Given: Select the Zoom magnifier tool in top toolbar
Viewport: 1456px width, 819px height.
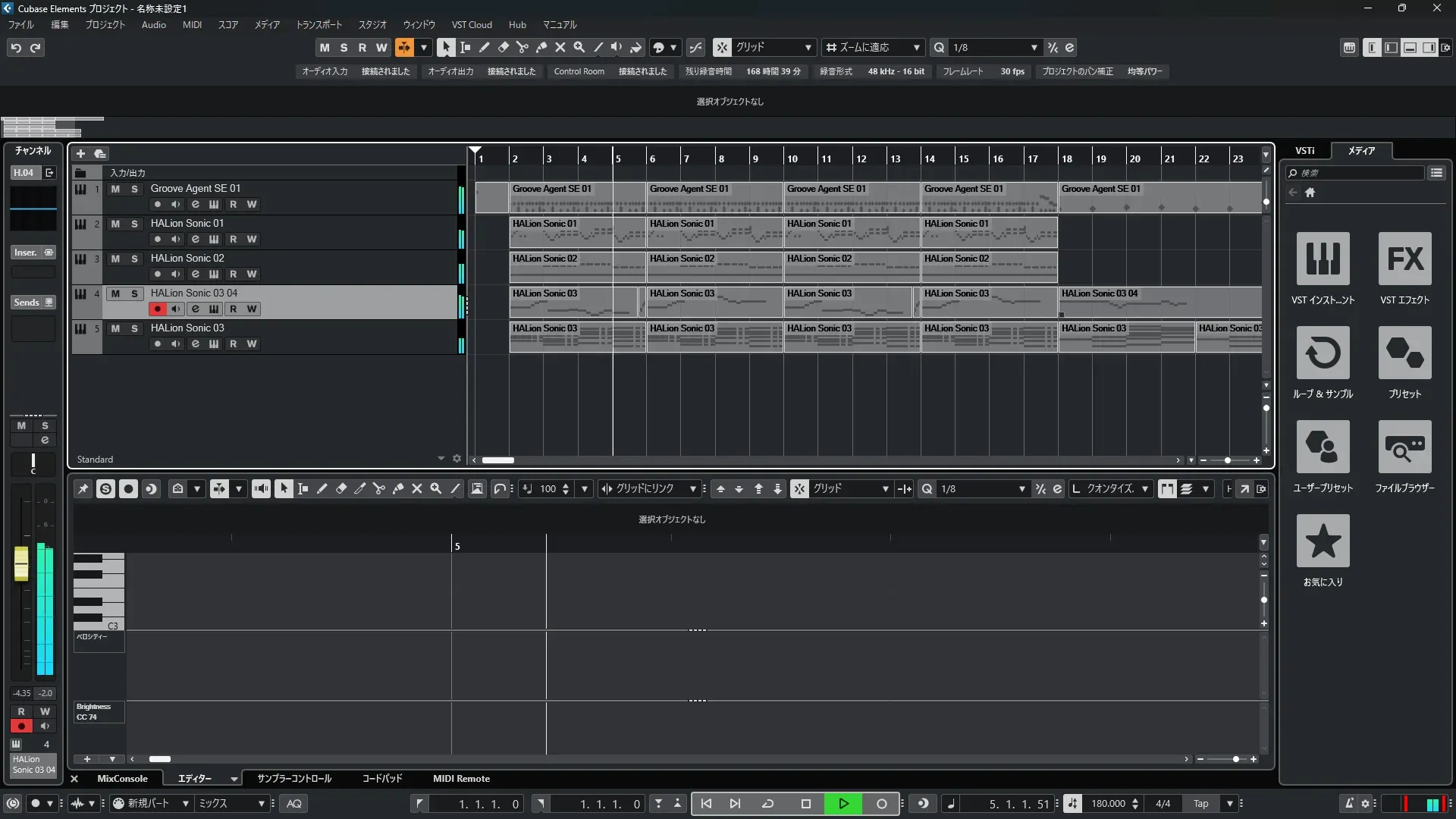Looking at the screenshot, I should (579, 47).
